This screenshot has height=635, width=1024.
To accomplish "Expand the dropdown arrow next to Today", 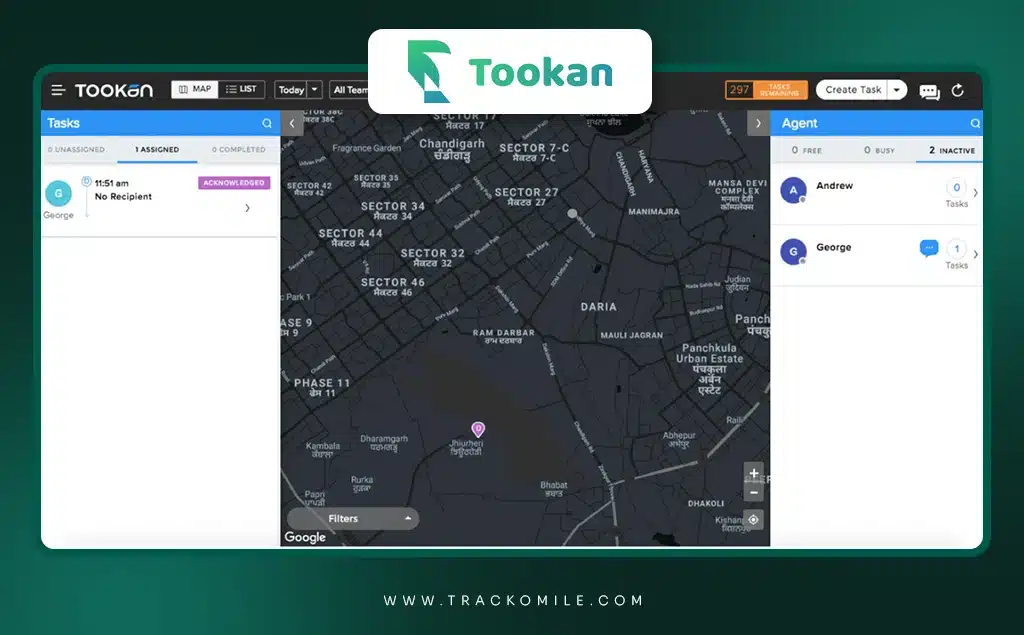I will click(315, 90).
